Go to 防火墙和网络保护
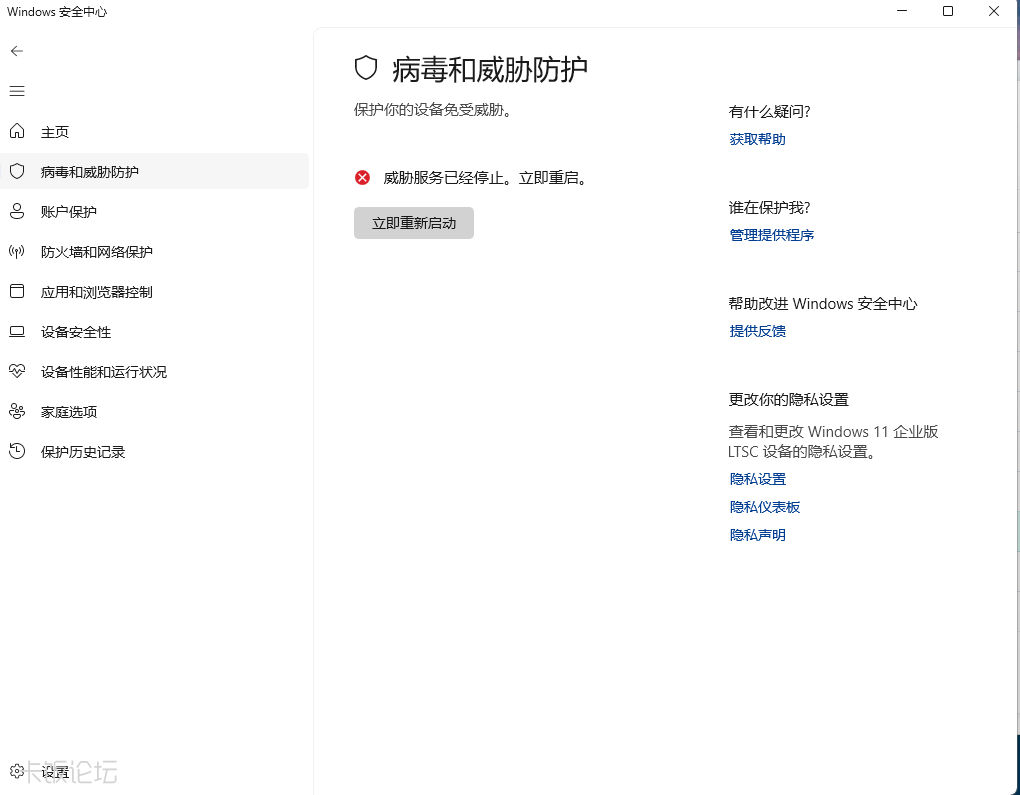The width and height of the screenshot is (1020, 795). pos(154,252)
